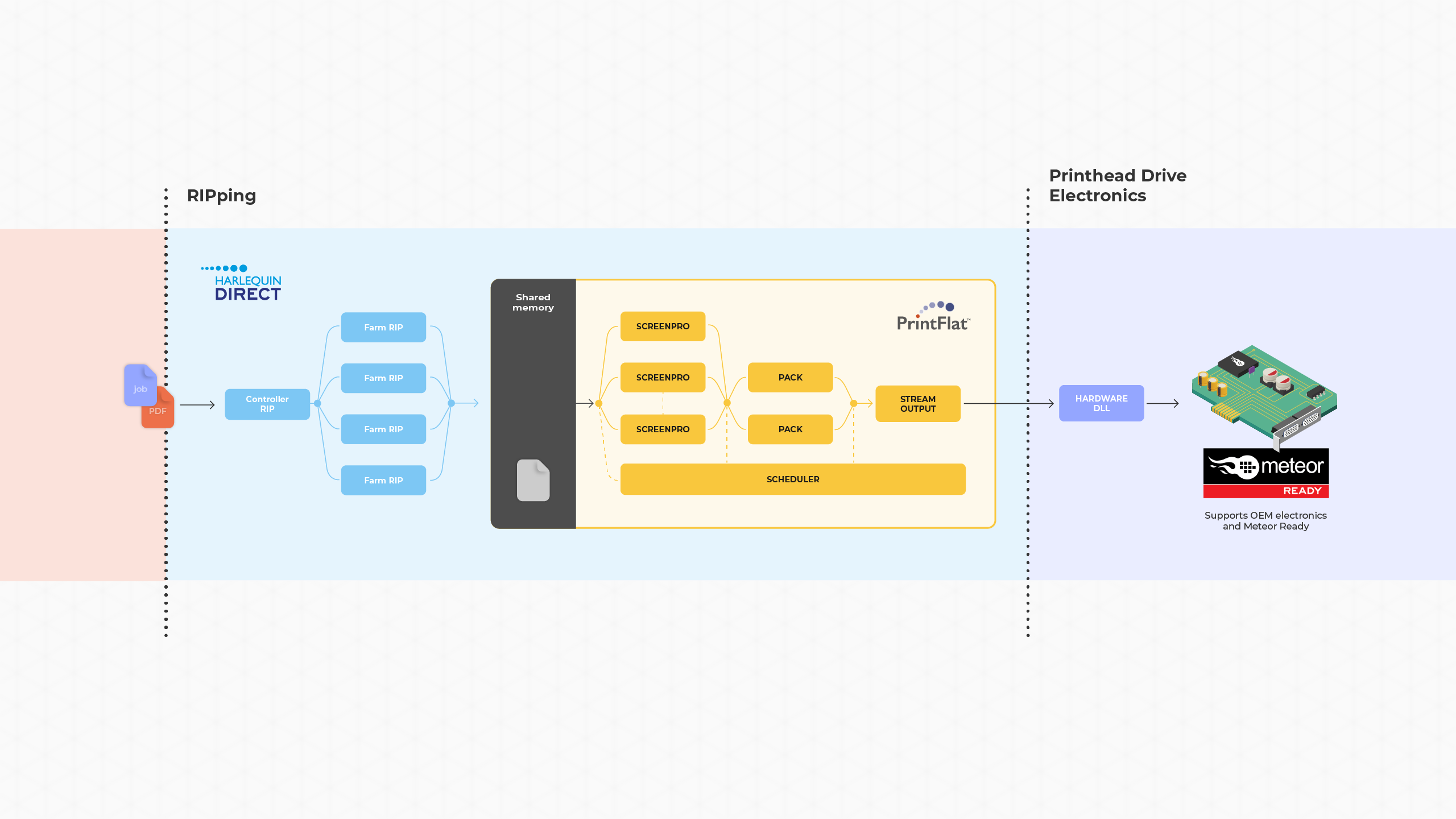Click the wide SCHEDULER bar

(792, 479)
